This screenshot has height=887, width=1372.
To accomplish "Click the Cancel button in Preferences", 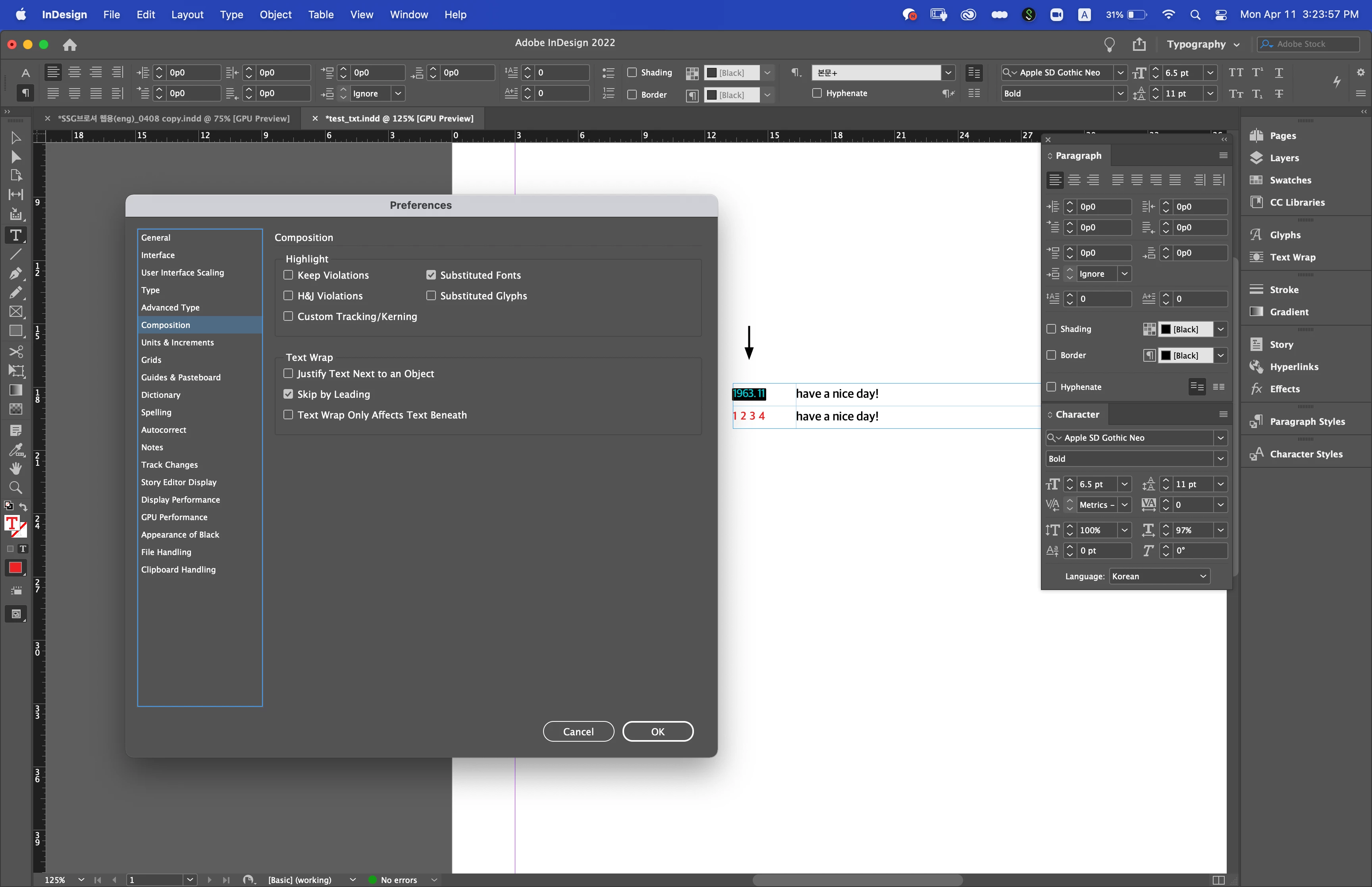I will tap(578, 731).
